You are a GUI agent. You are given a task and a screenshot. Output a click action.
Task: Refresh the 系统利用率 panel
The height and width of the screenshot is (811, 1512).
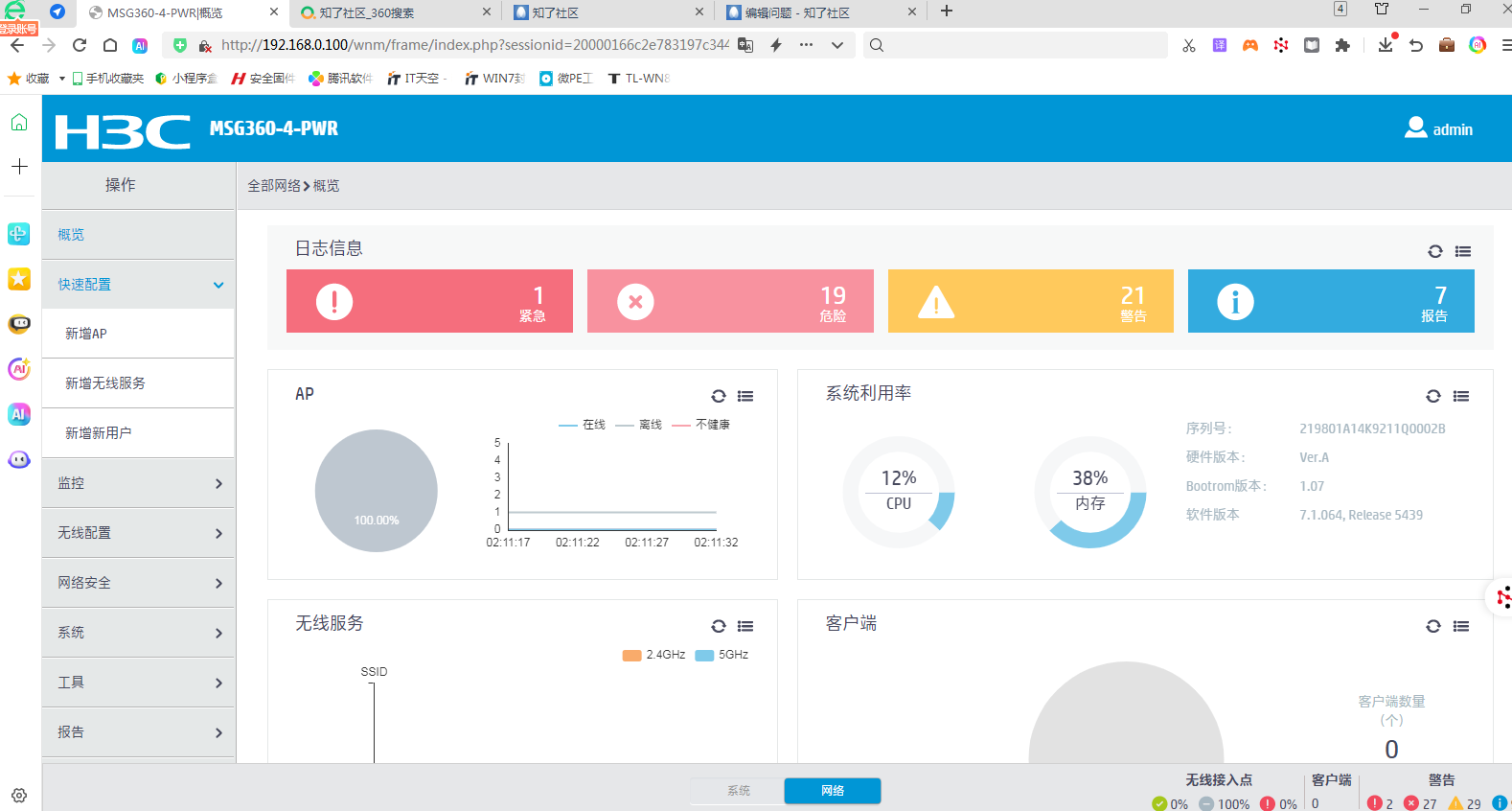pyautogui.click(x=1432, y=396)
